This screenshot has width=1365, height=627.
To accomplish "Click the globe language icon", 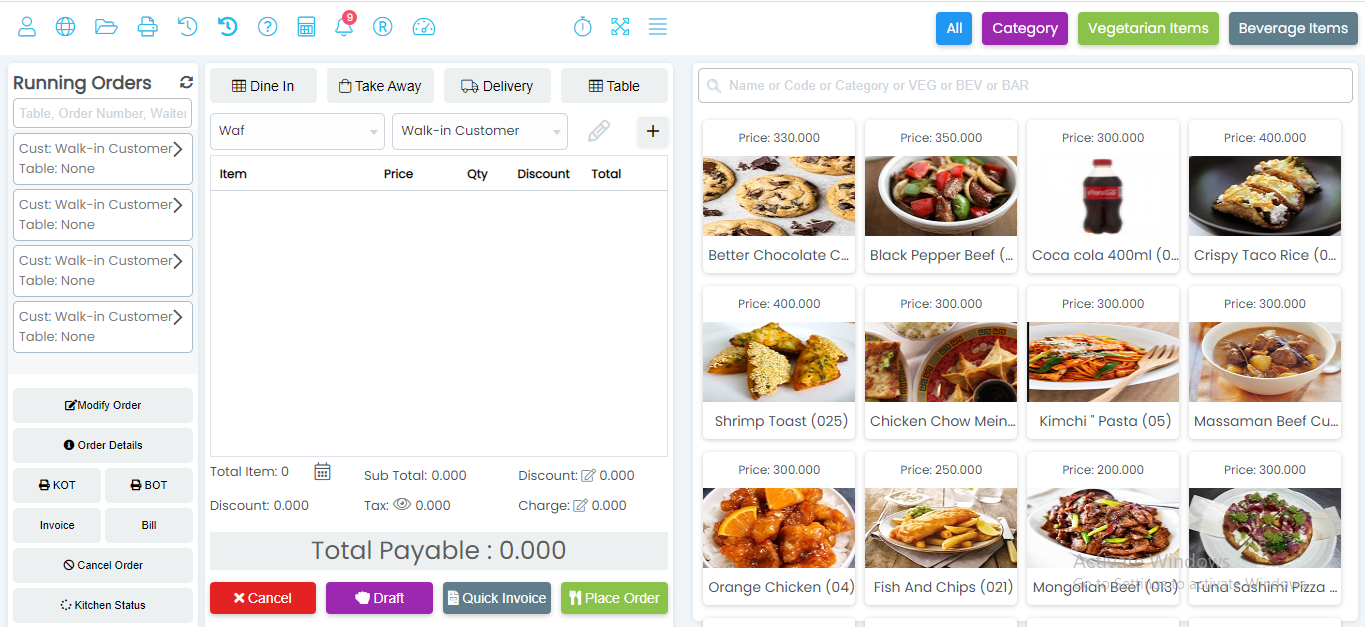I will (x=66, y=27).
